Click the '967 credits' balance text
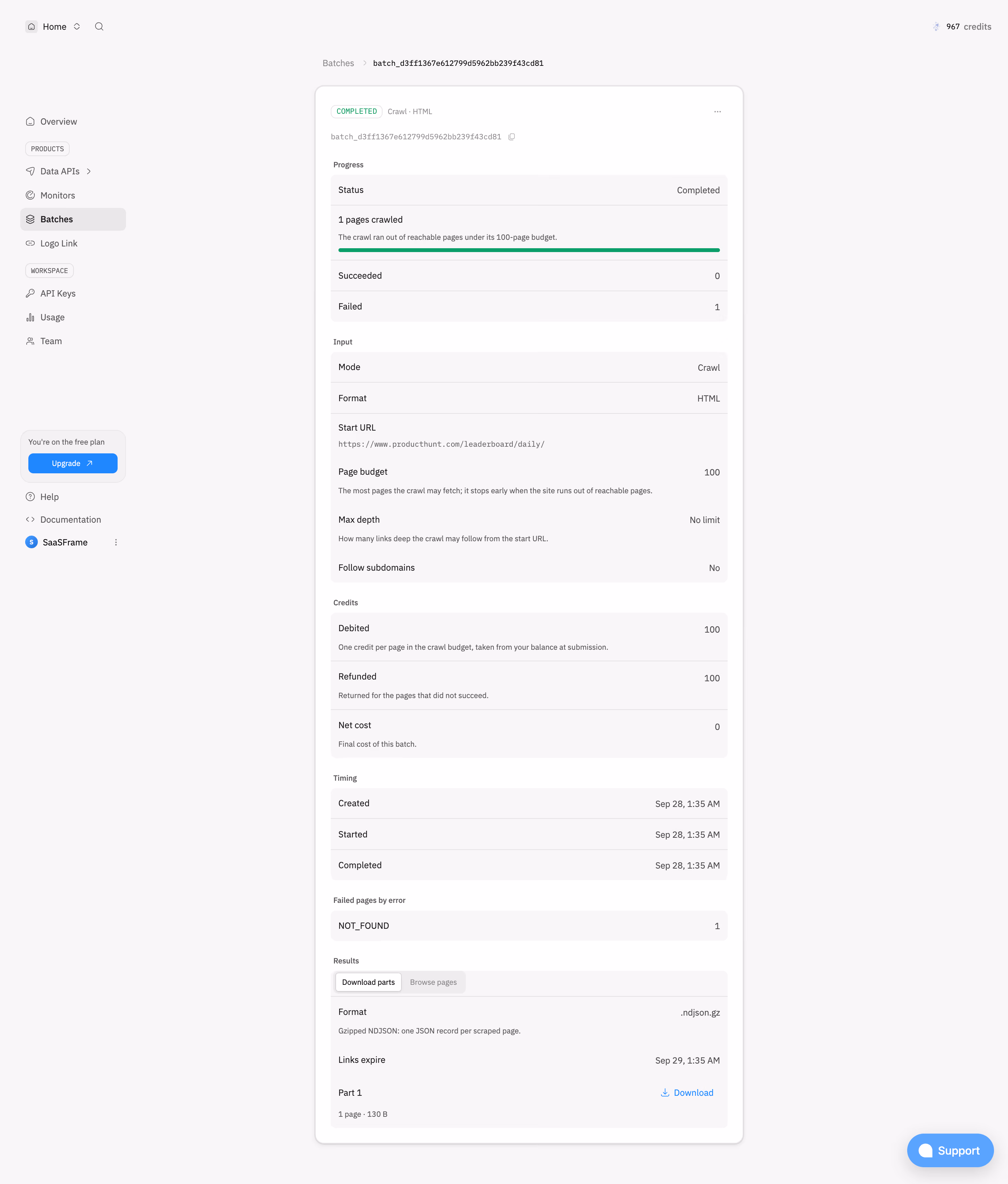 (968, 27)
